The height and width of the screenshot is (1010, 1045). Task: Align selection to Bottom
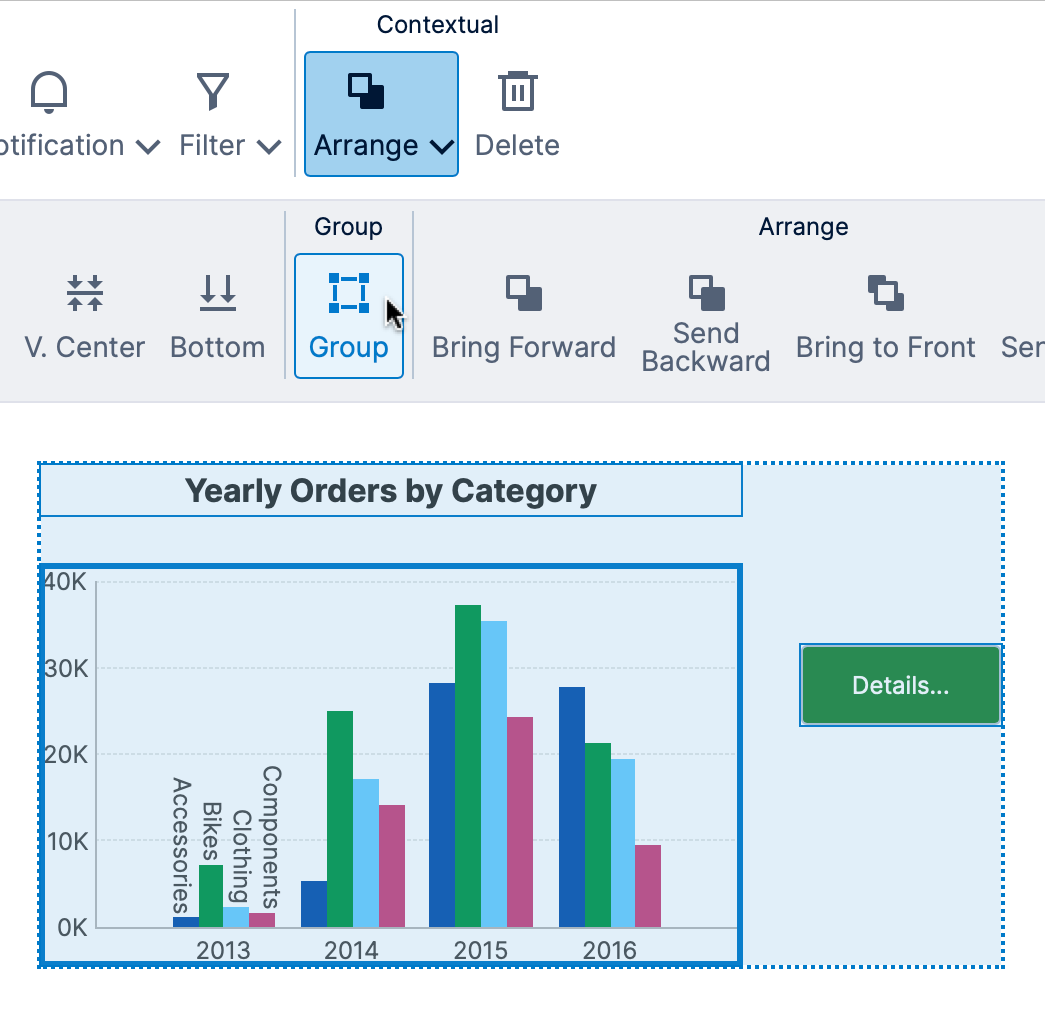217,291
